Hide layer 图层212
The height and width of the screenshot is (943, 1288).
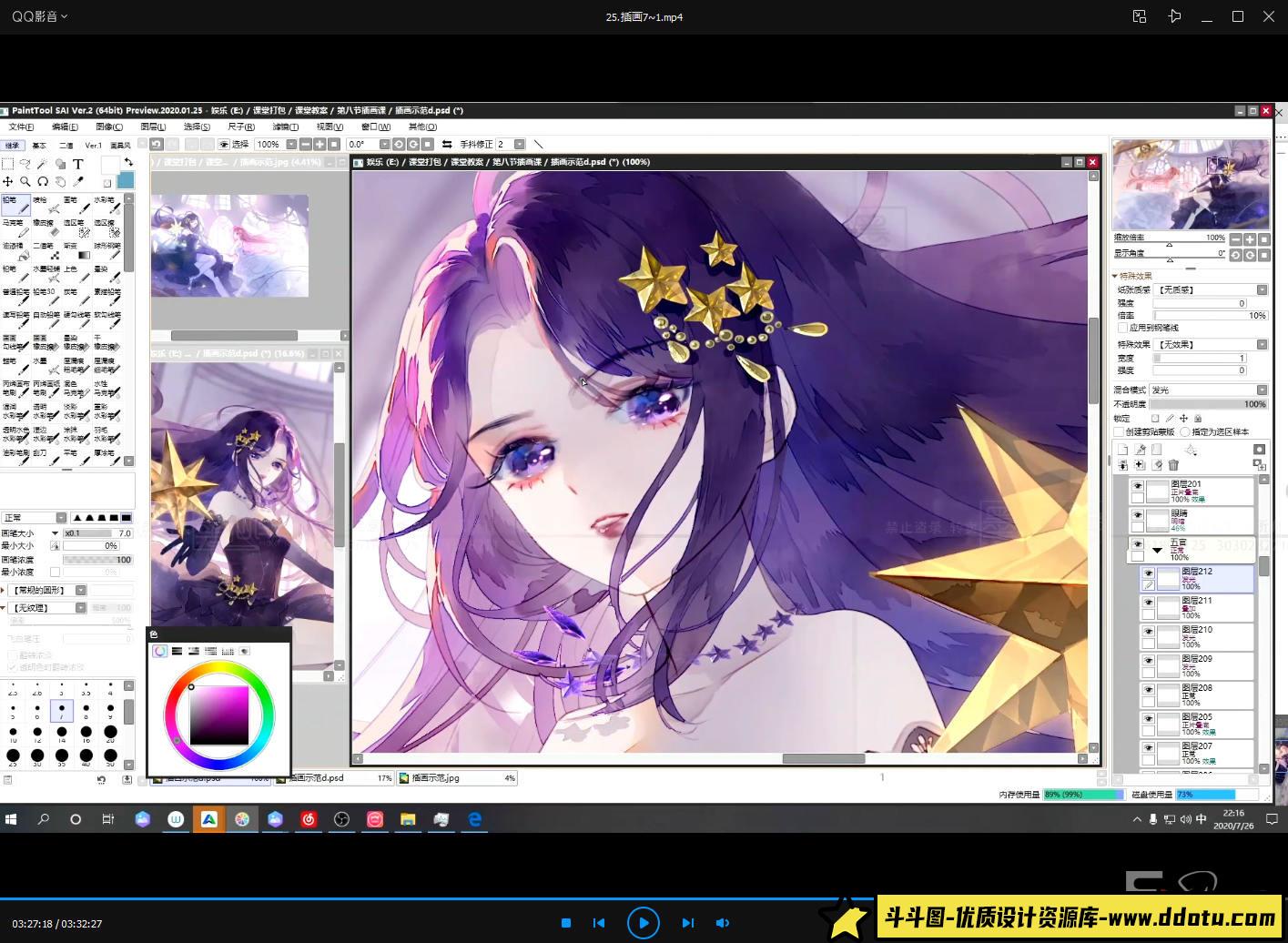(1148, 573)
